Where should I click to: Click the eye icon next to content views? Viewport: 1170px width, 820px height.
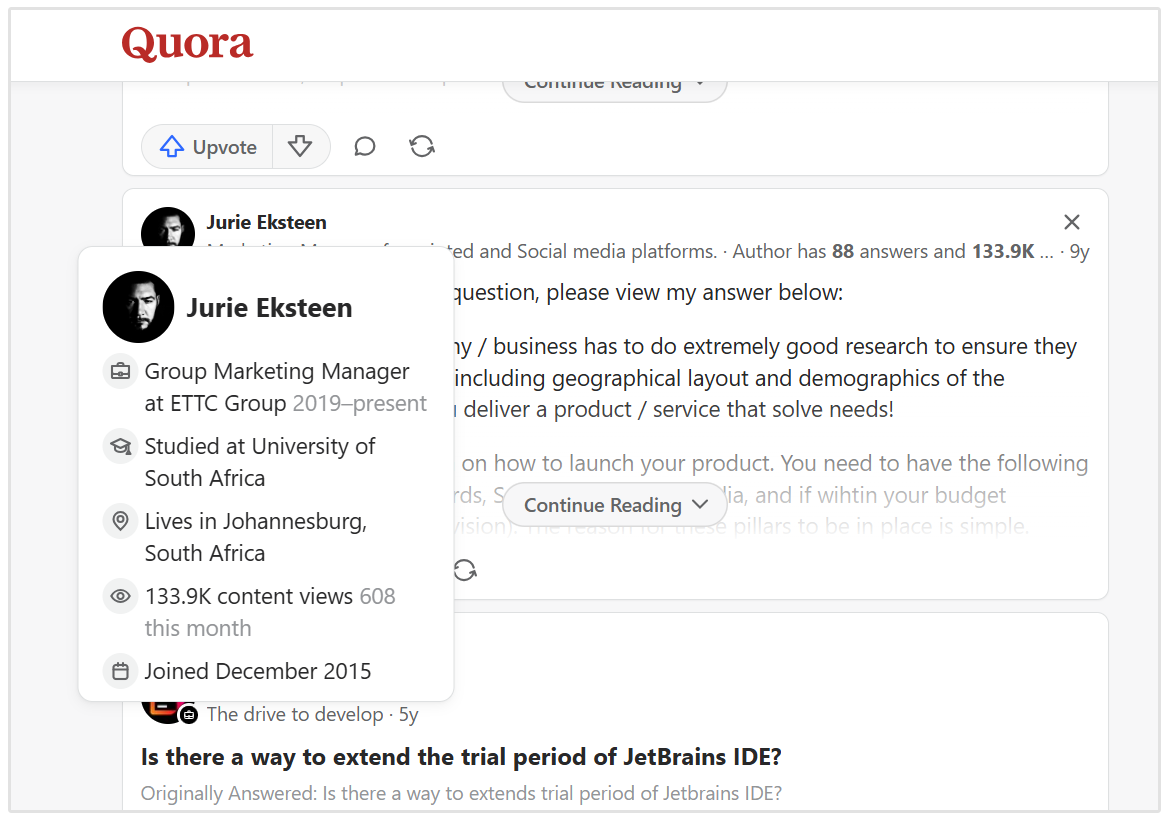[120, 596]
